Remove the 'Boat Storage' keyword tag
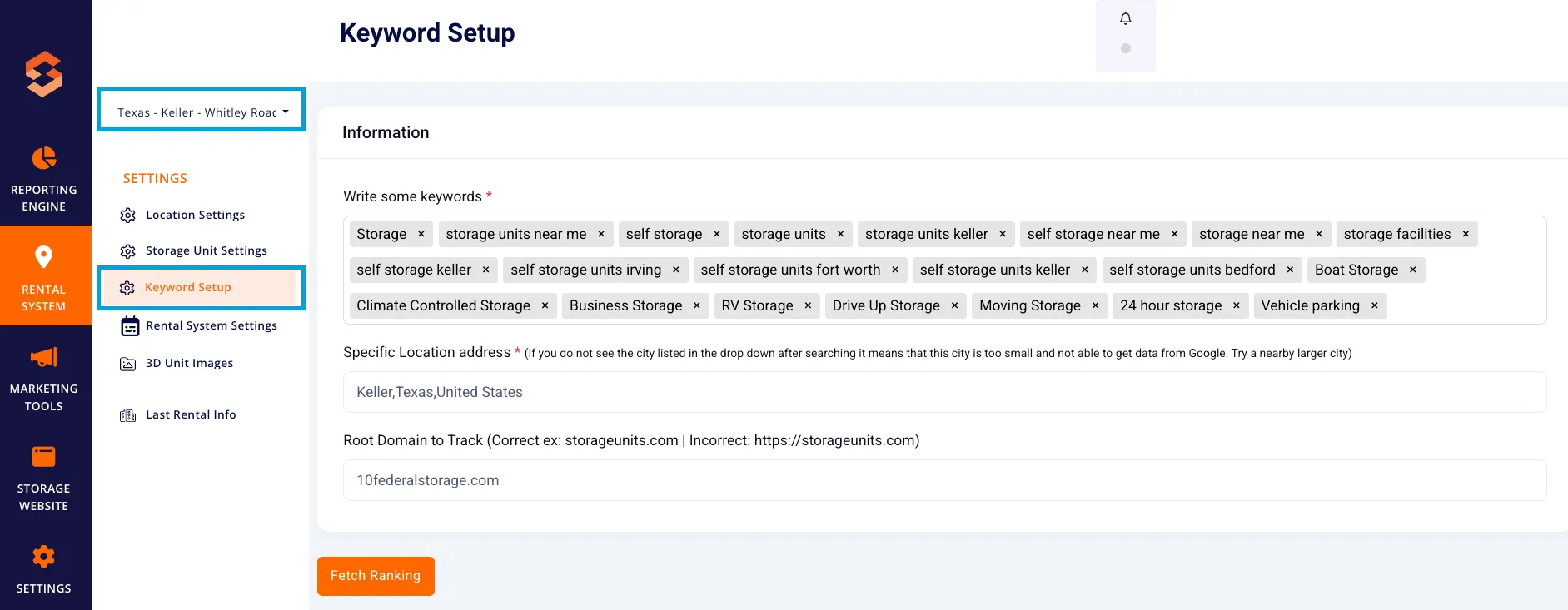Screen dimensions: 1568x610 coord(1413,270)
